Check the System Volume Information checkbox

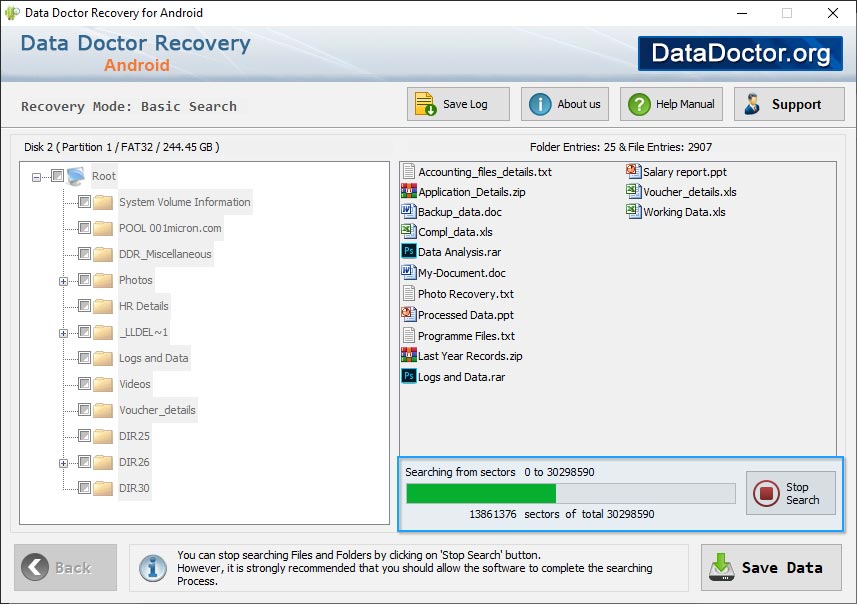(x=84, y=202)
